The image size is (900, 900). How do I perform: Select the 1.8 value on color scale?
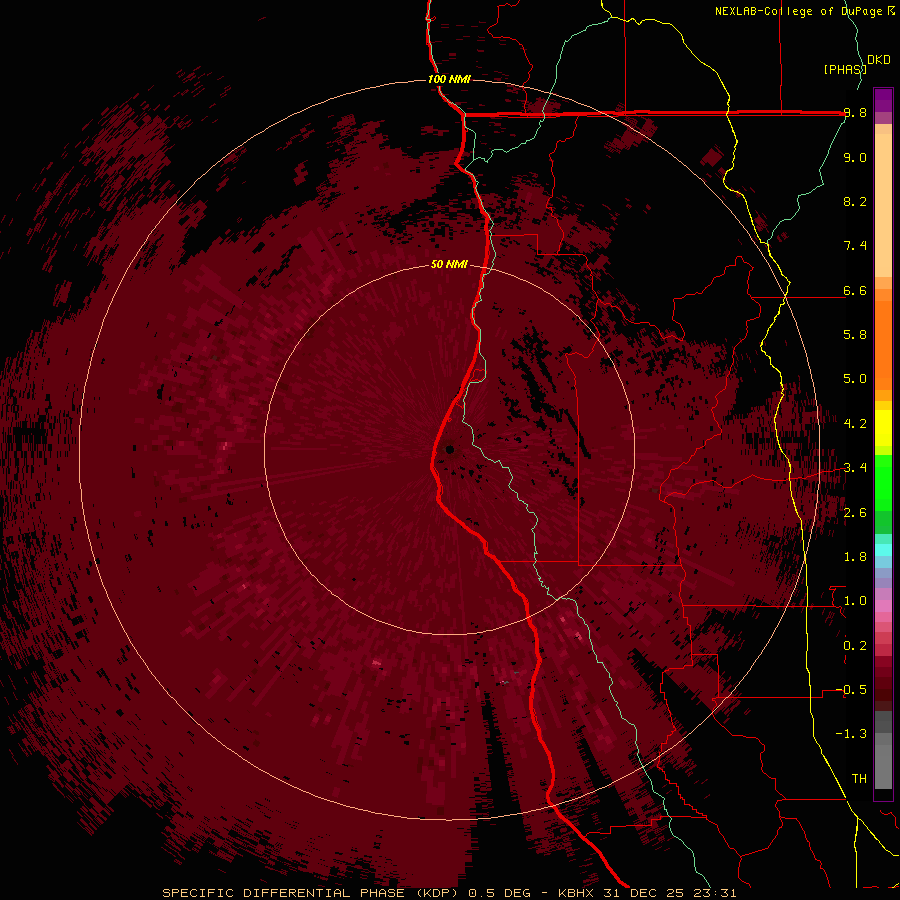(855, 557)
